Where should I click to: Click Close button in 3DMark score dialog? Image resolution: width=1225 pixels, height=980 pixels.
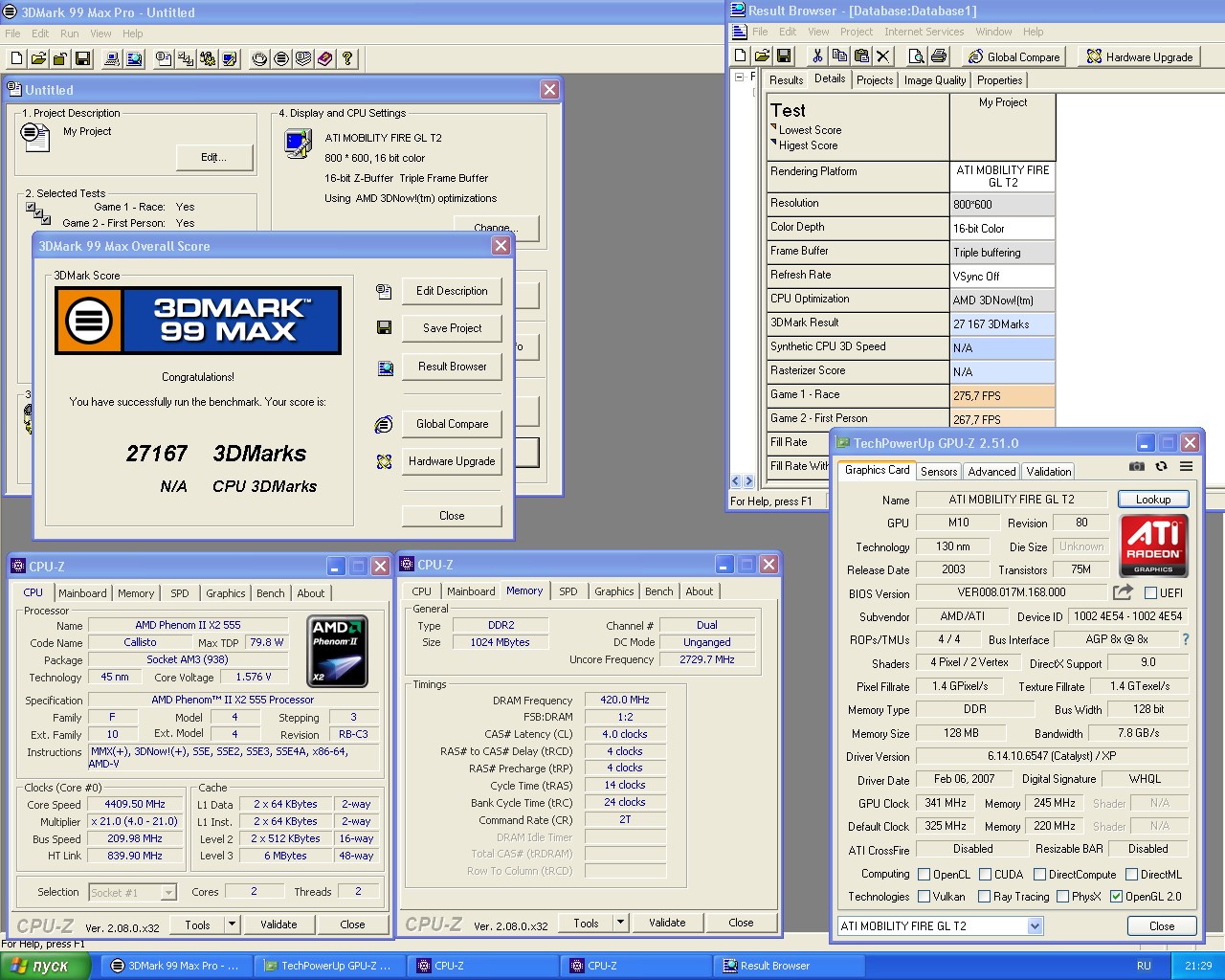click(452, 516)
